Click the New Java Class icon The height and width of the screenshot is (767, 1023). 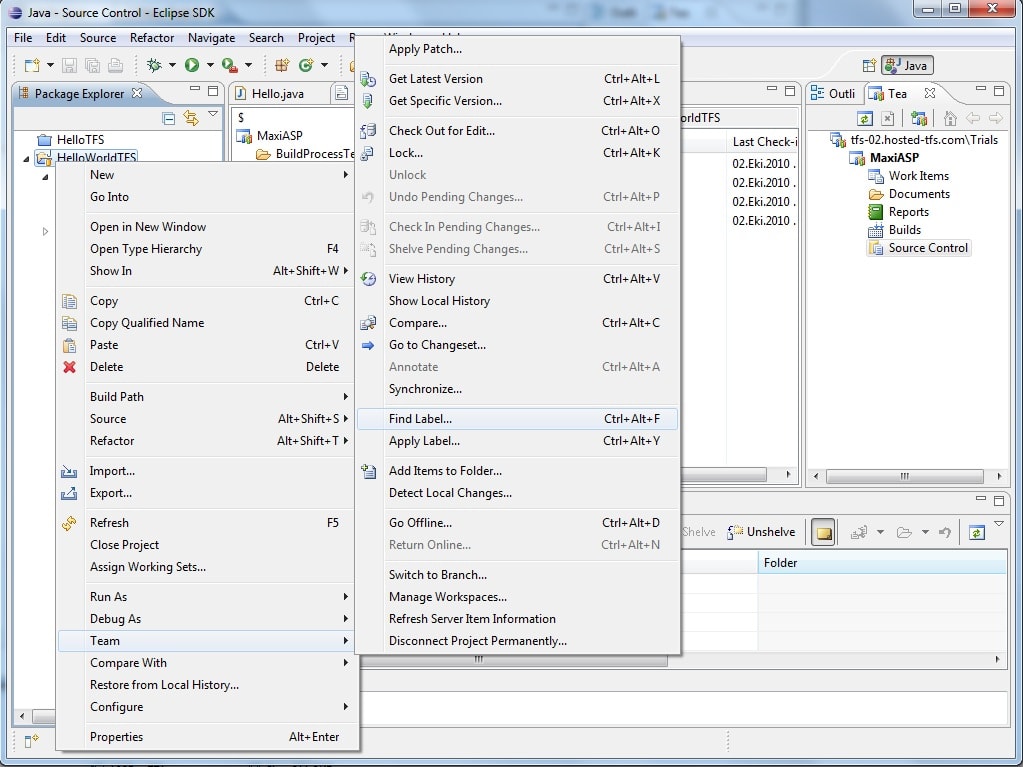coord(306,65)
